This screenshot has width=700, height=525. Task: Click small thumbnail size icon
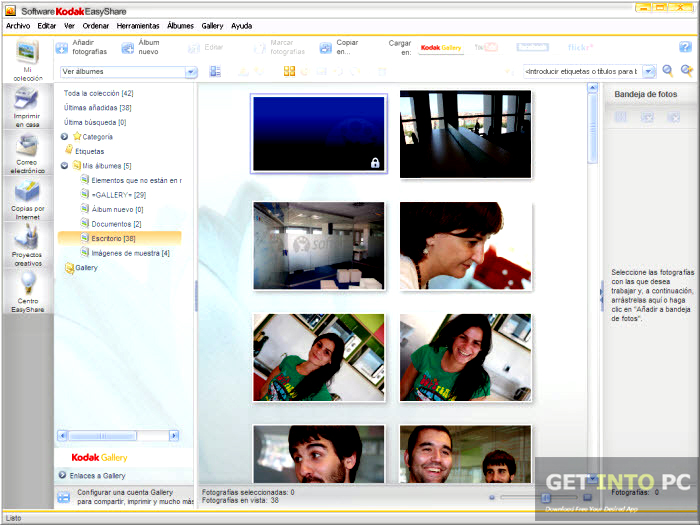(x=492, y=497)
